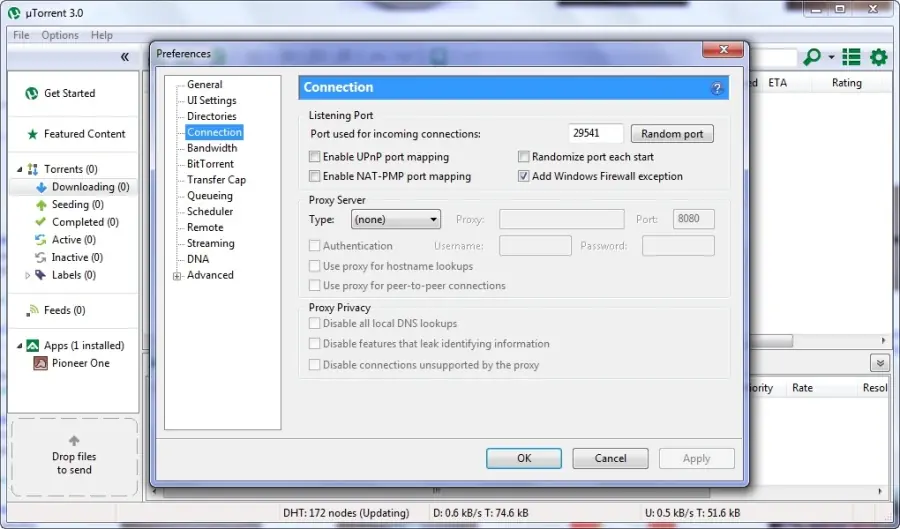
Task: Open the Queueing preferences page
Action: tap(210, 196)
